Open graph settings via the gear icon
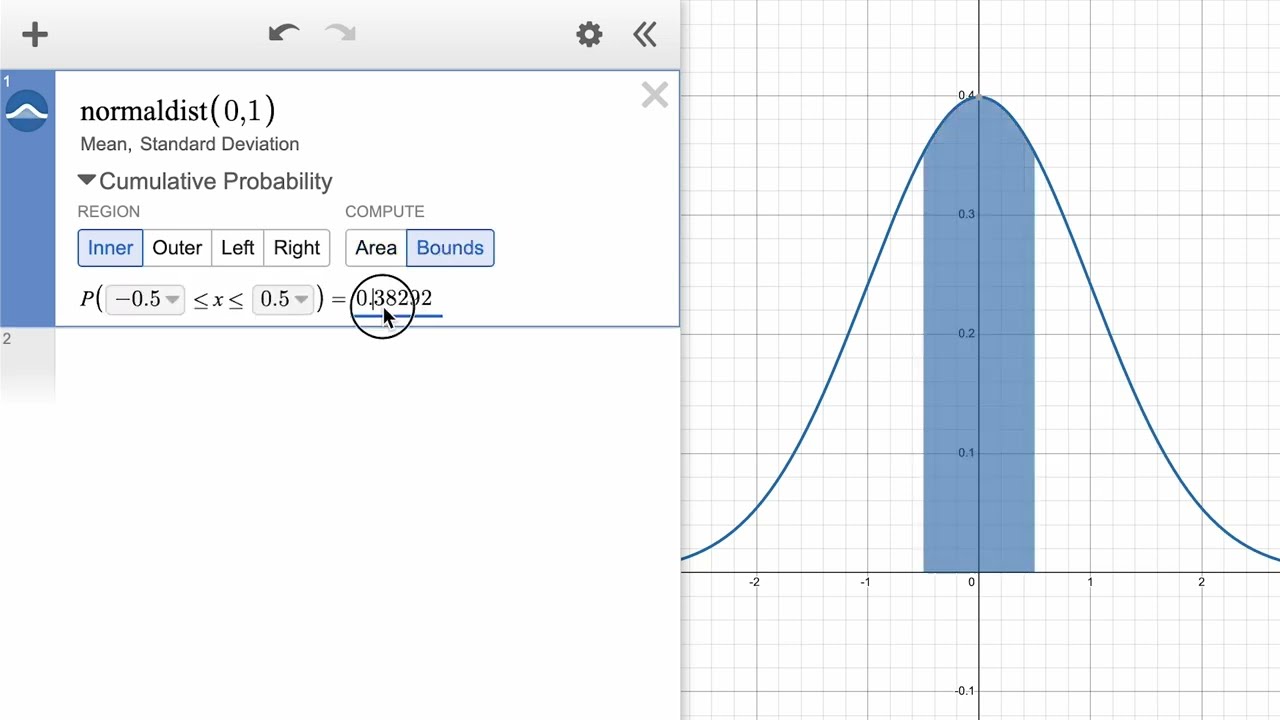Viewport: 1280px width, 720px height. [x=589, y=35]
